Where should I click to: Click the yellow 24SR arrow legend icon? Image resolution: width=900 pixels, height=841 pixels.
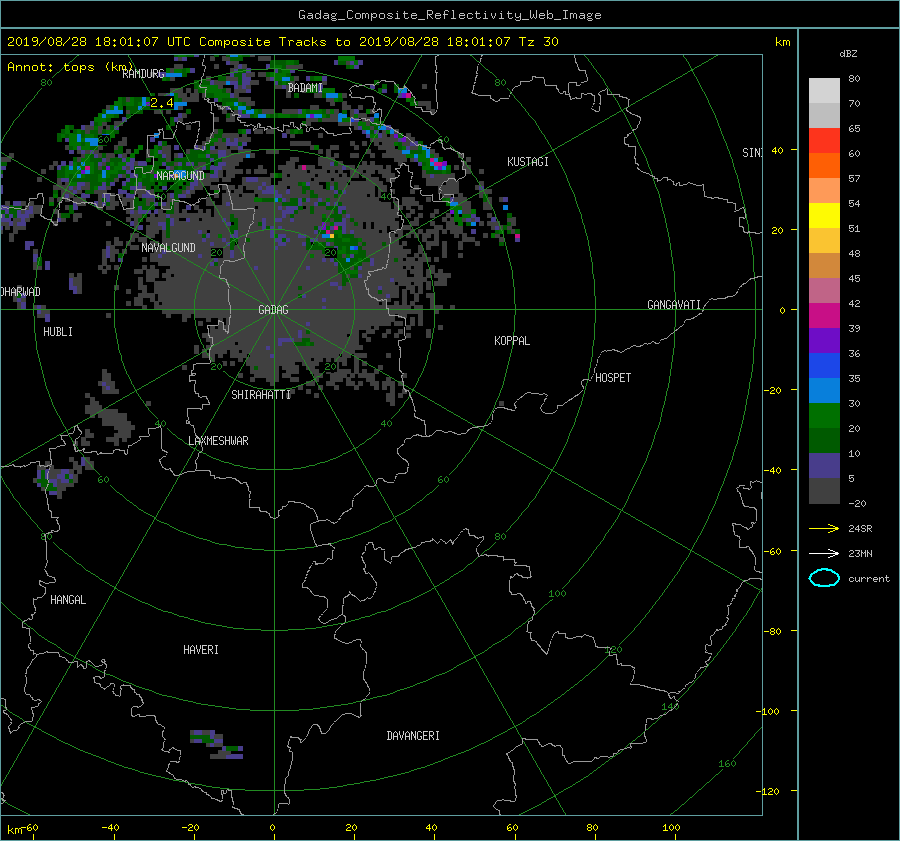point(824,529)
